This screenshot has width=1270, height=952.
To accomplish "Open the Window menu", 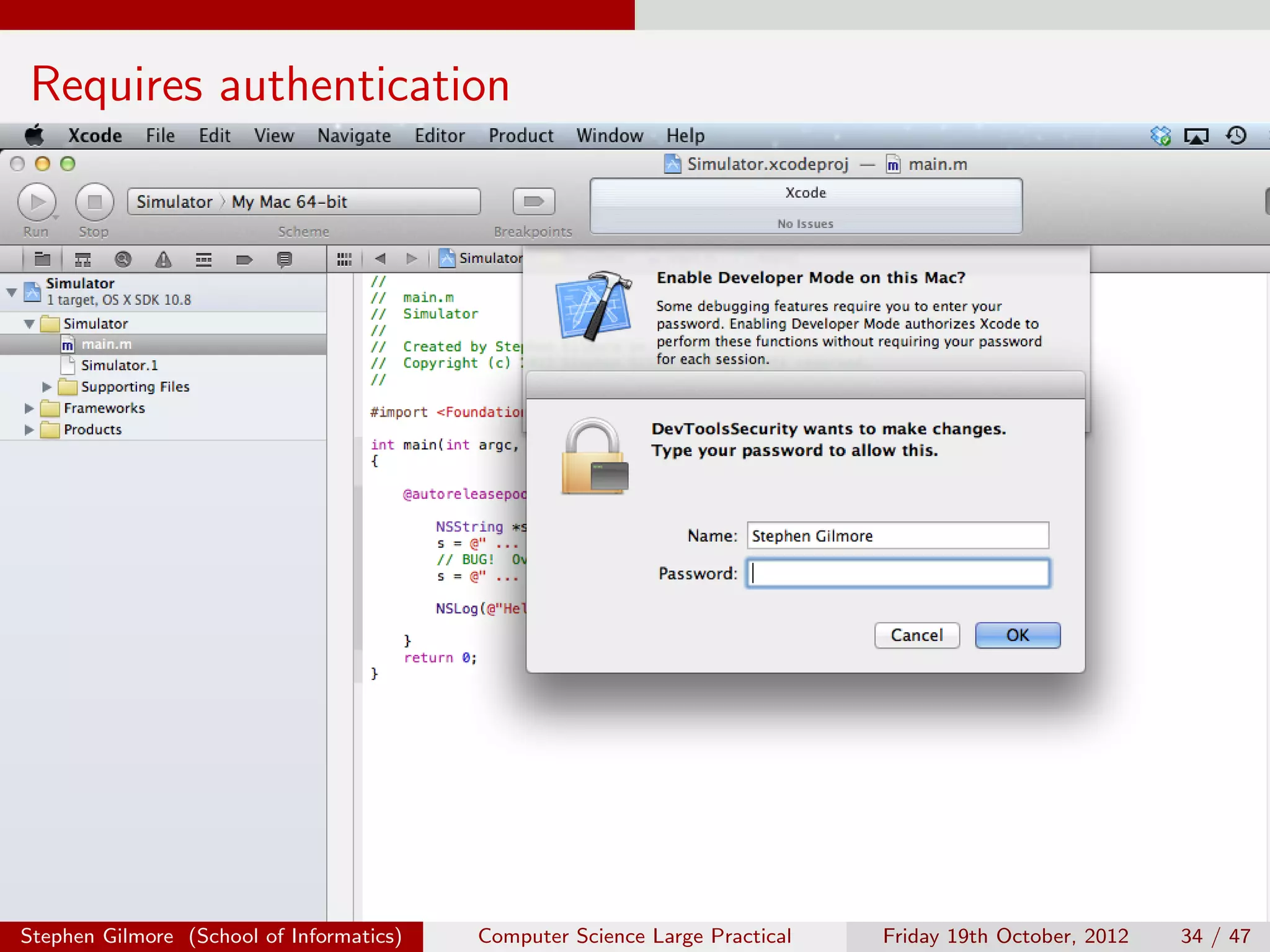I will (x=610, y=135).
